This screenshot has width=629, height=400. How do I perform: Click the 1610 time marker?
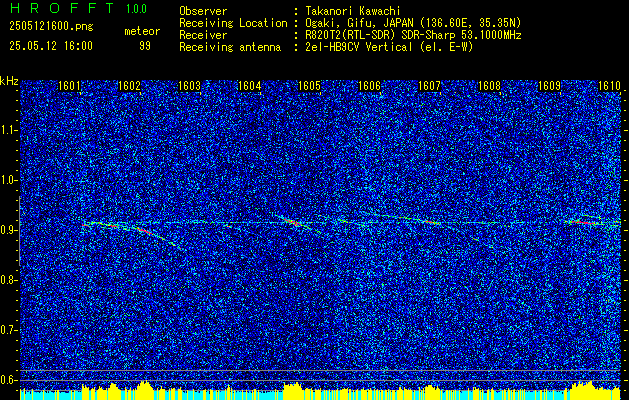coord(610,85)
